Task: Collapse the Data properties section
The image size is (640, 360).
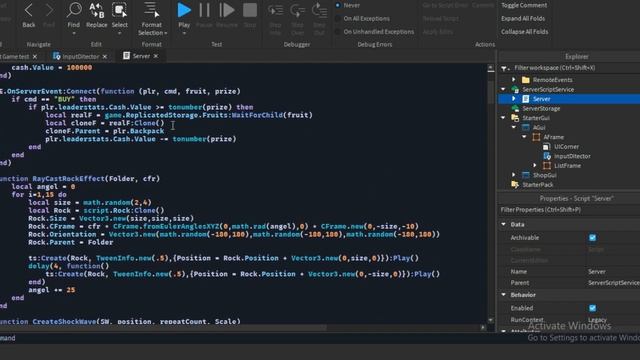Action: [504, 224]
